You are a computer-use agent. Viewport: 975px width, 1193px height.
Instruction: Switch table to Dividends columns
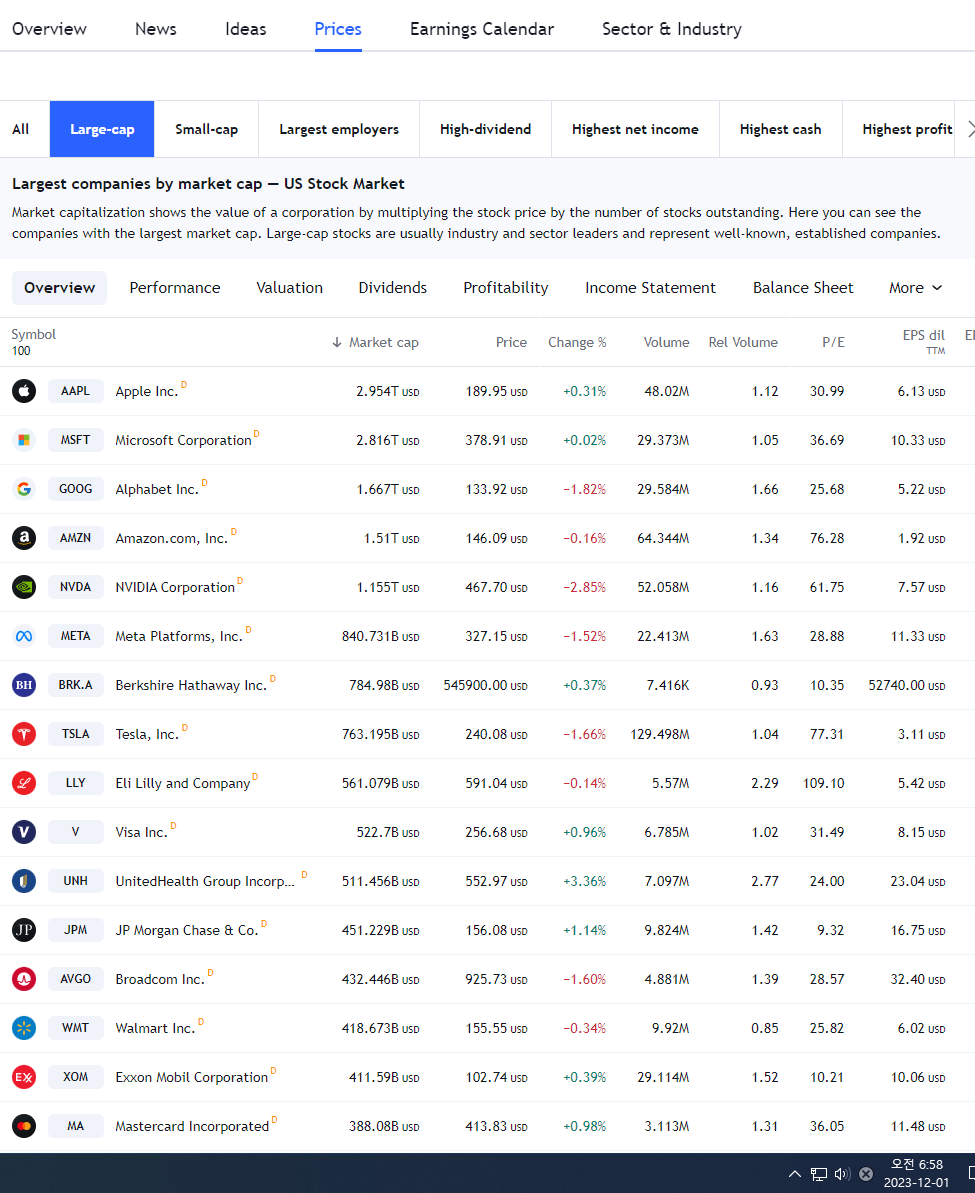[x=393, y=288]
